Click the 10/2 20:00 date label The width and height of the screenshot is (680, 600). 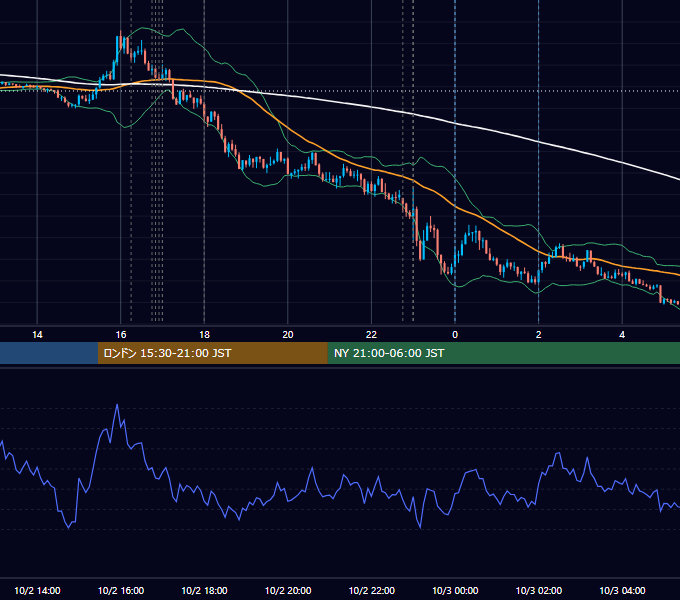(x=288, y=590)
